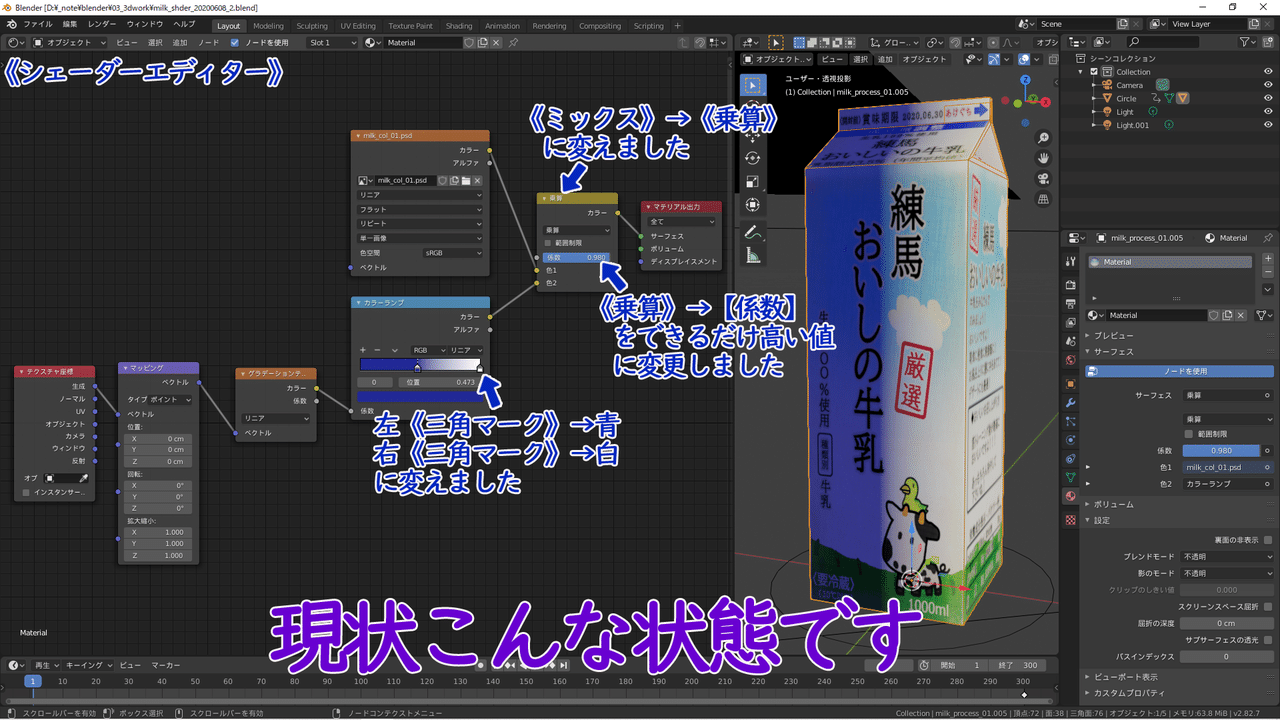Click the blue ノードを使用 button in properties
Screen dimensions: 1280x720
coord(1179,371)
